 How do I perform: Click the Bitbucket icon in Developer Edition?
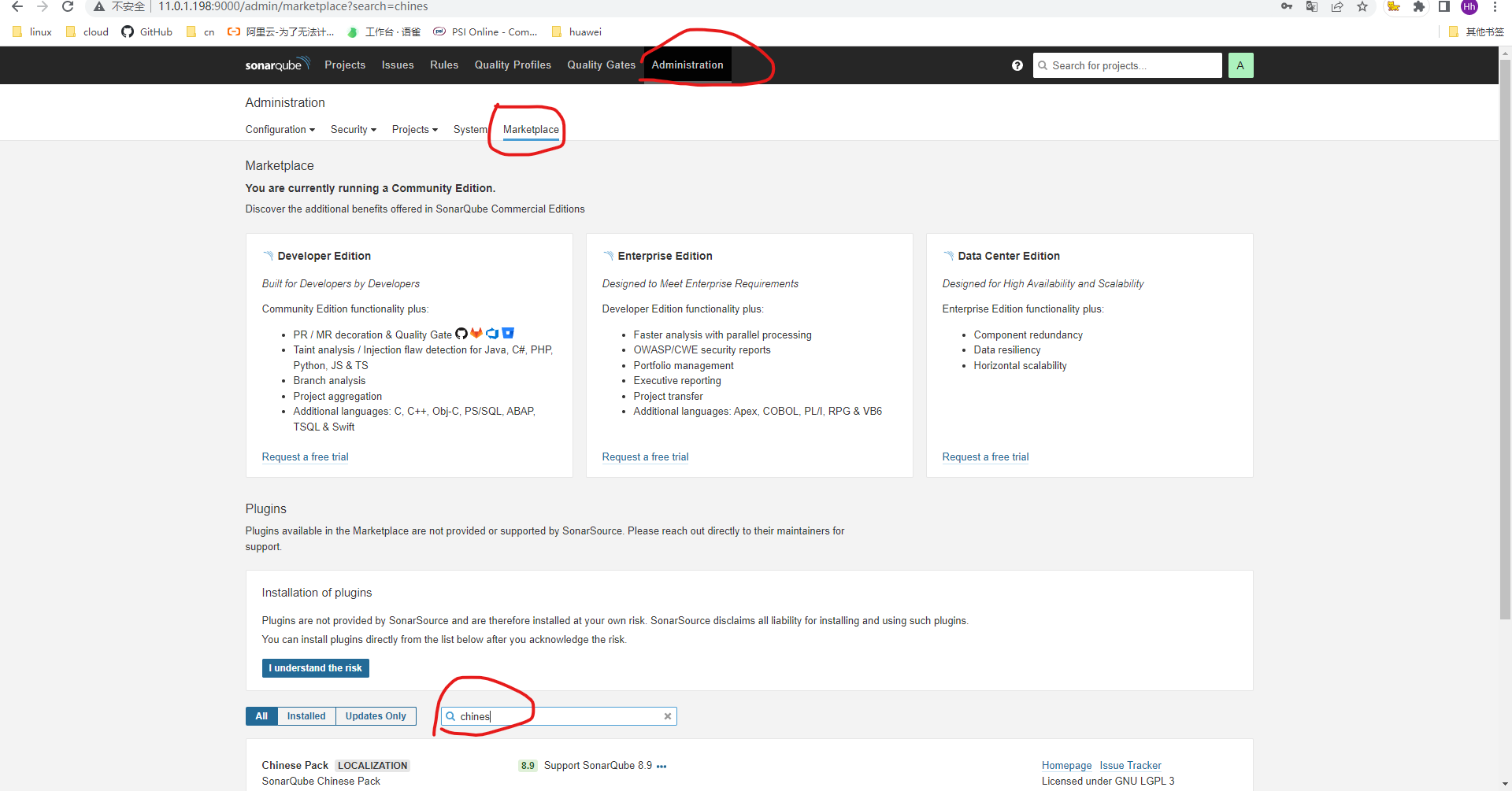[x=508, y=334]
